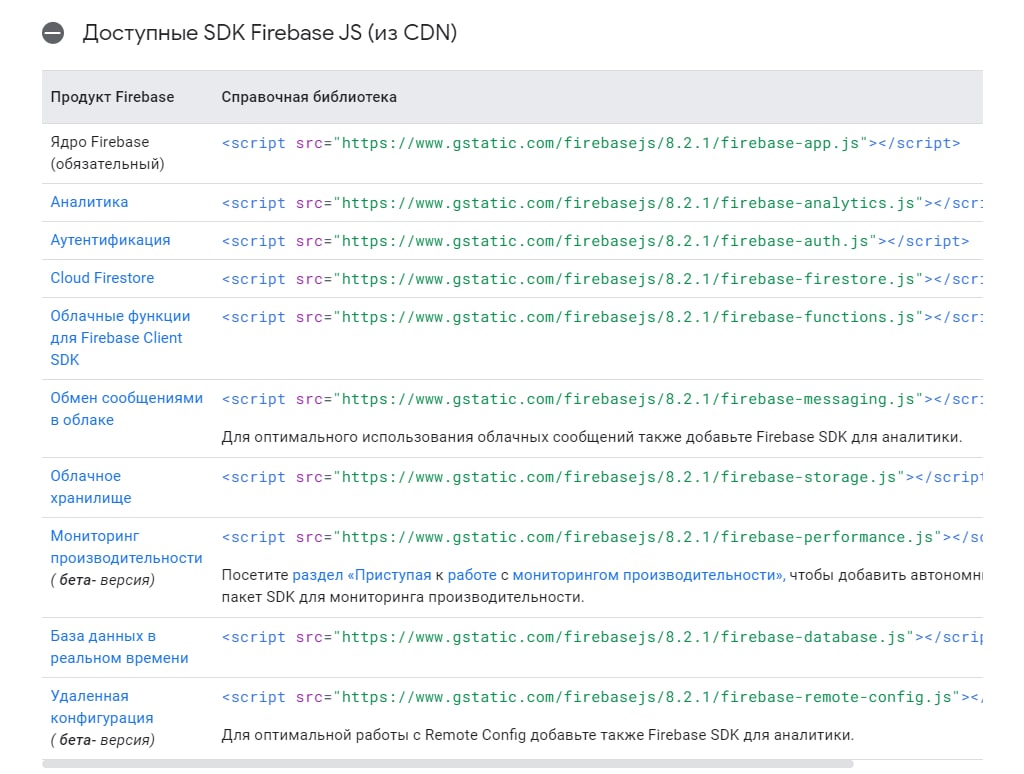Collapse the Доступные SDK Firebase JS section icon
This screenshot has height=774, width=1024.
(x=53, y=33)
